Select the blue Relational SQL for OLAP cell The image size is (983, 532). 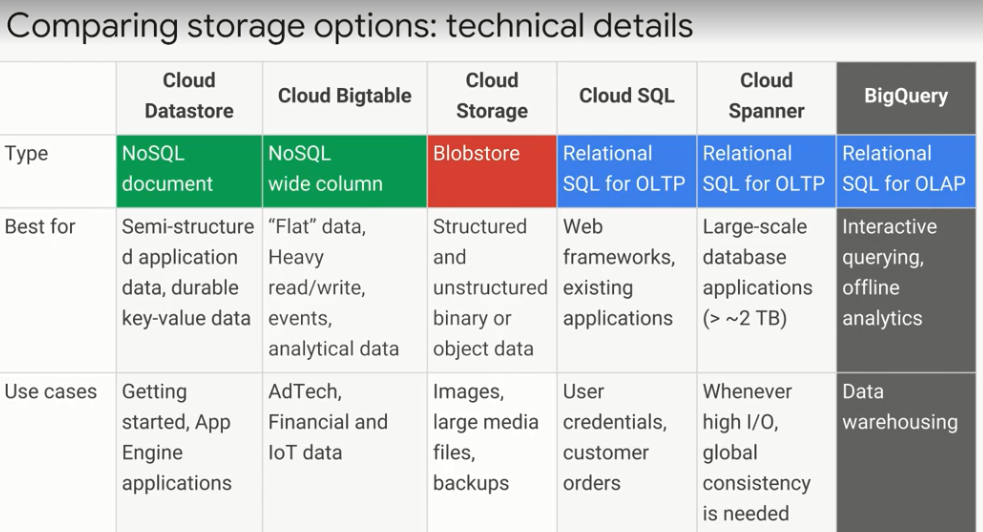click(x=906, y=170)
